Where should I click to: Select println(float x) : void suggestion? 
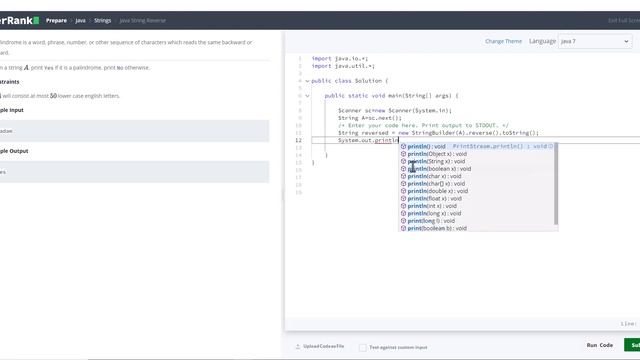476,198
